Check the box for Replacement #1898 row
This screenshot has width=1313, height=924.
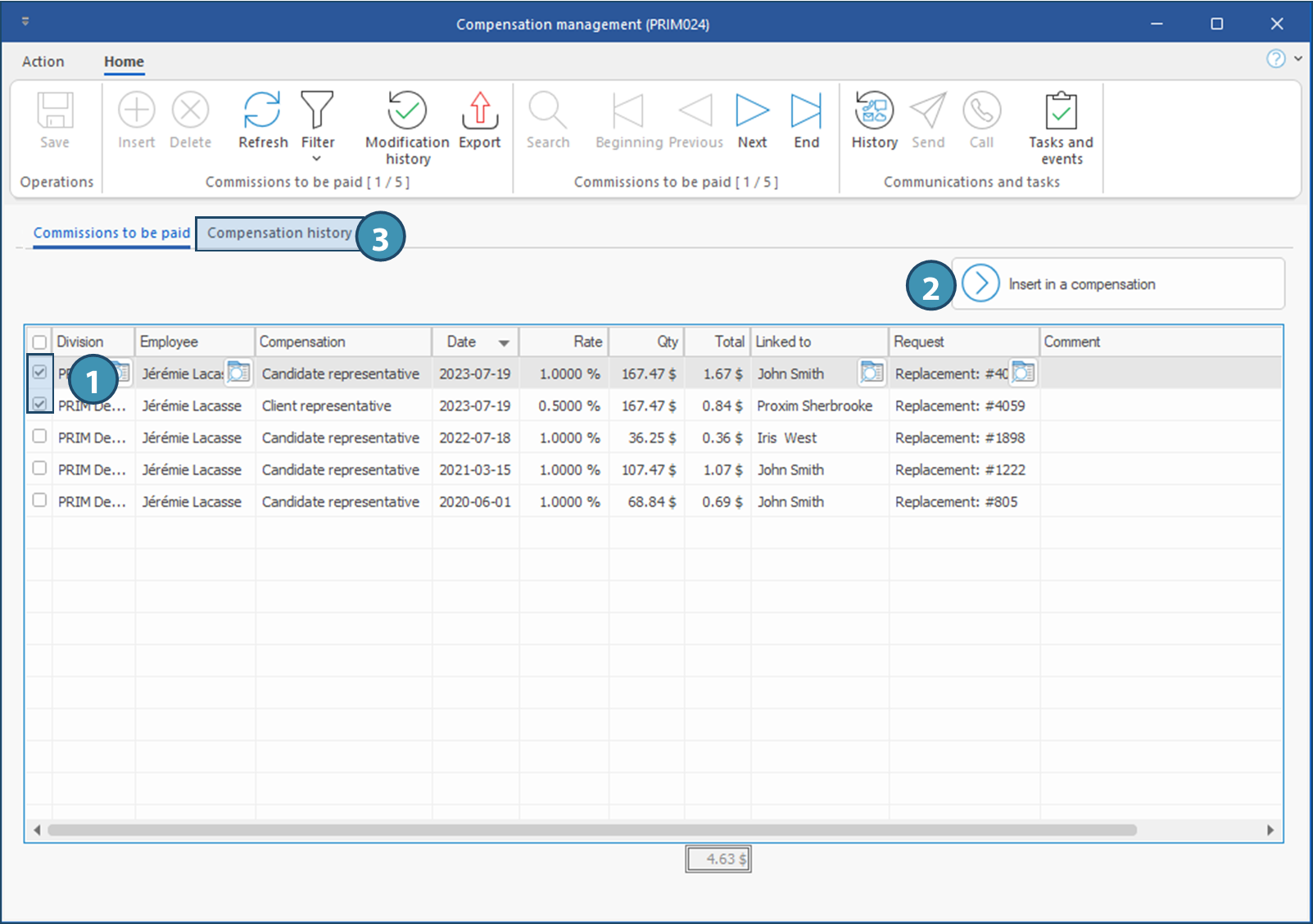tap(39, 437)
